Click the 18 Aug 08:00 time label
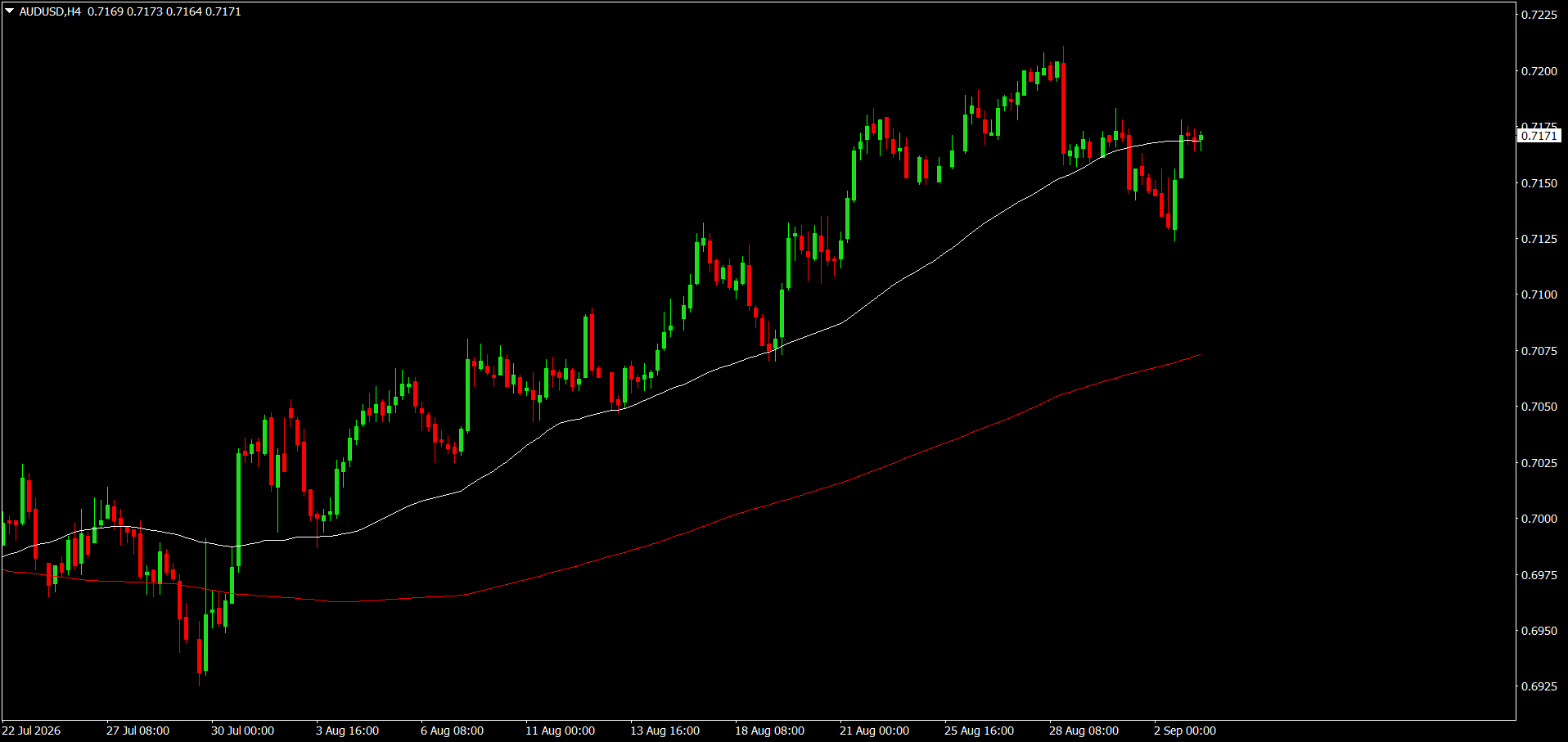1568x742 pixels. (x=769, y=731)
